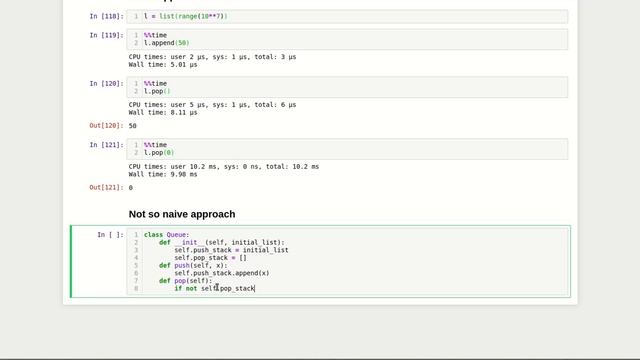Click the output value 50

pos(133,126)
